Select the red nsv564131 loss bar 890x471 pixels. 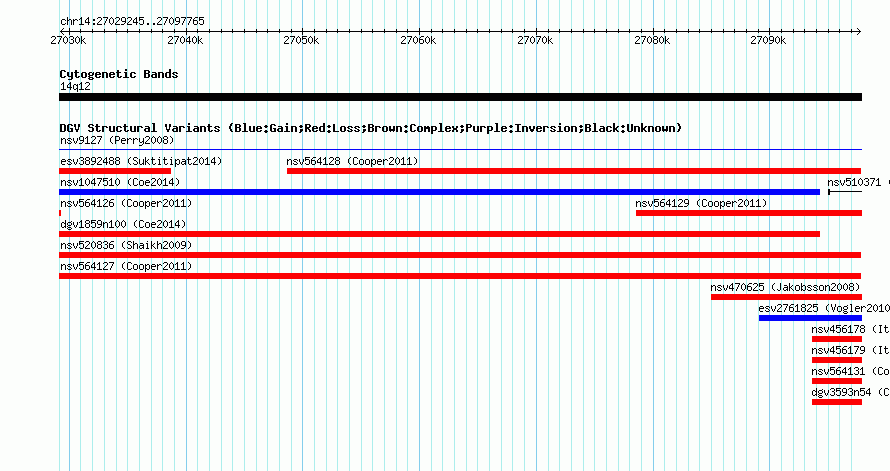coord(837,381)
